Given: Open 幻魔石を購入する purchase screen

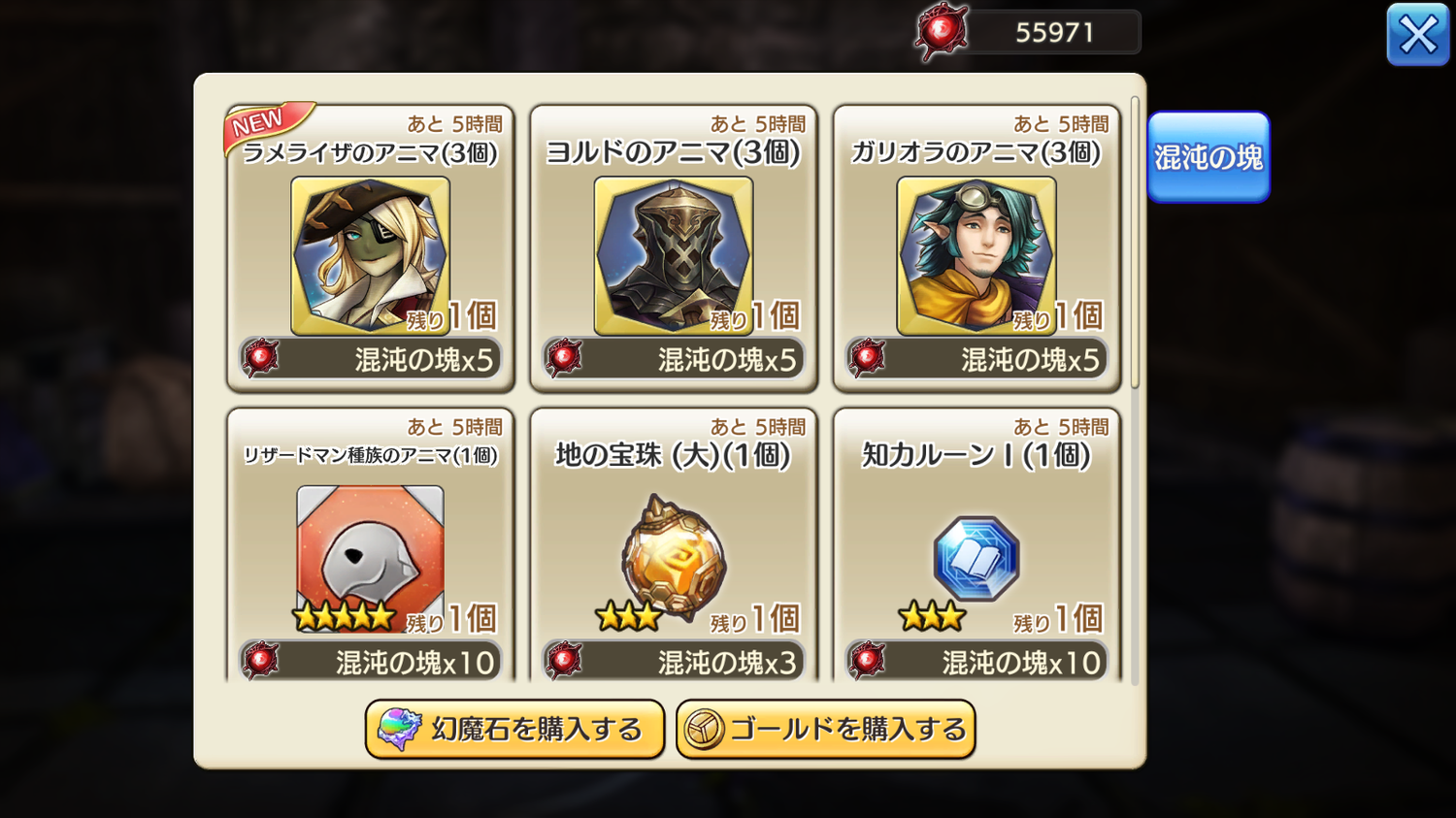Looking at the screenshot, I should click(514, 730).
